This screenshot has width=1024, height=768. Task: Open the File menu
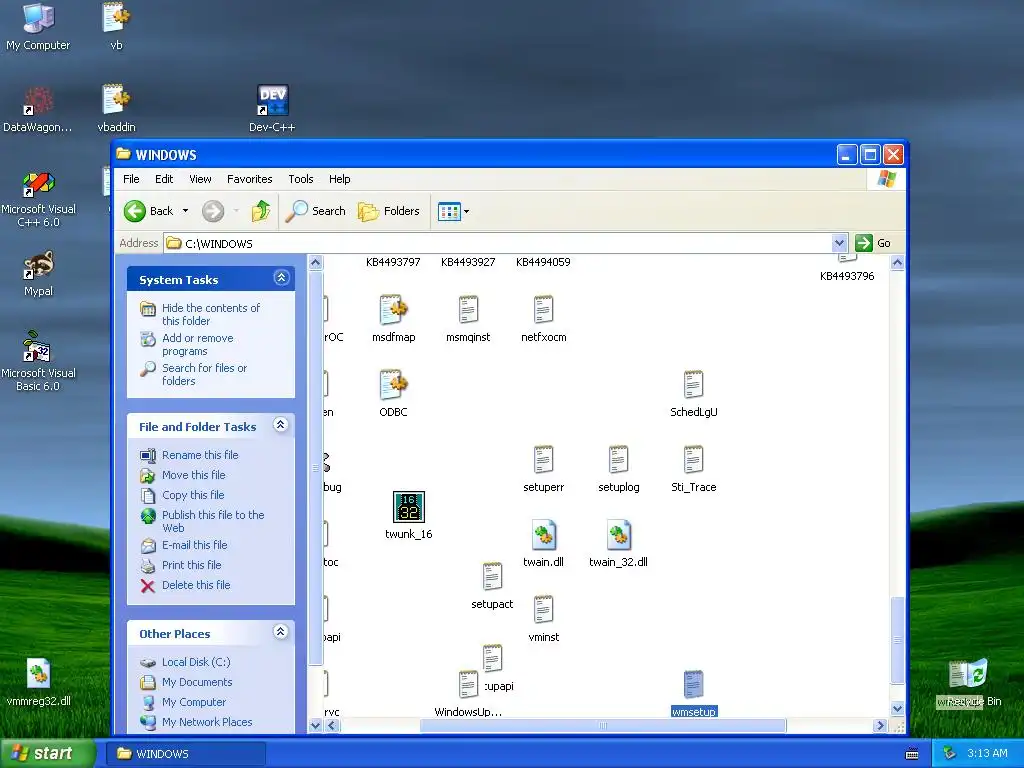click(131, 179)
